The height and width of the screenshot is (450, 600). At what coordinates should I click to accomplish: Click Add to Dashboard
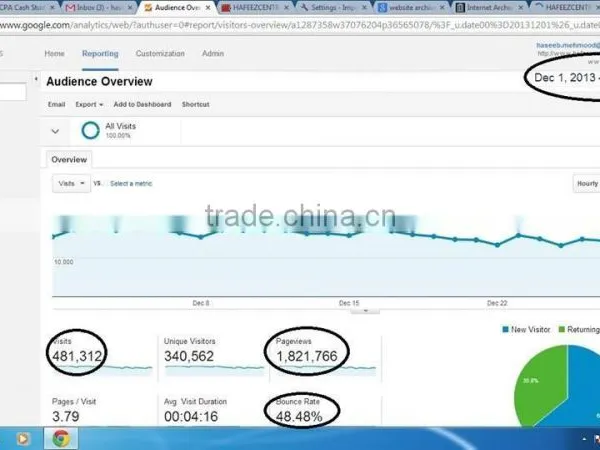tap(142, 104)
